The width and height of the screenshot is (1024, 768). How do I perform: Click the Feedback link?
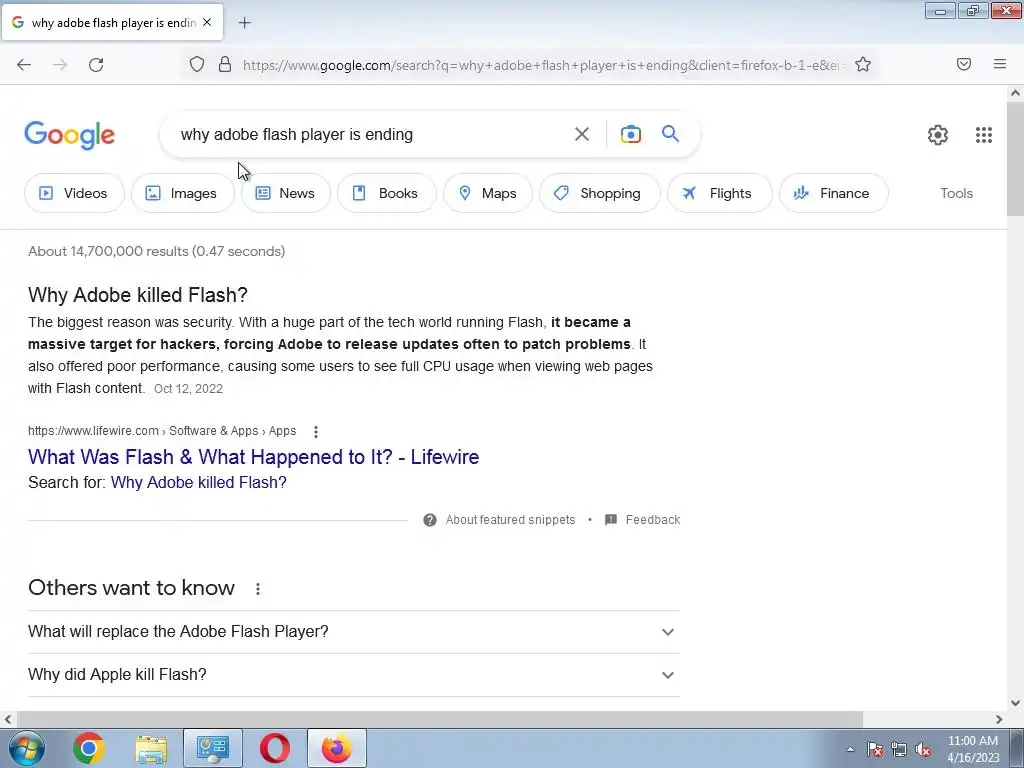[652, 520]
